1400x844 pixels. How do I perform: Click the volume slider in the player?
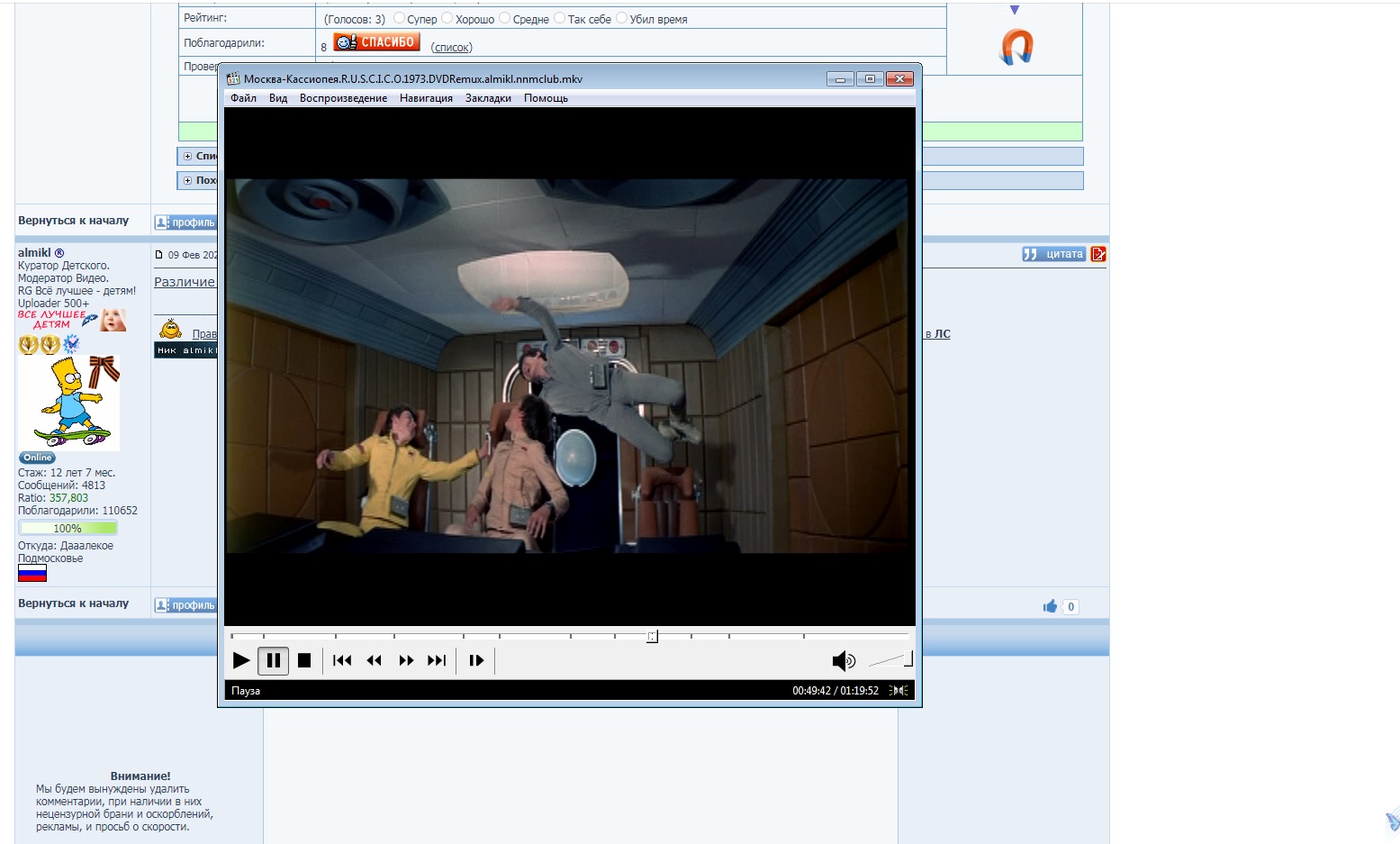(890, 660)
